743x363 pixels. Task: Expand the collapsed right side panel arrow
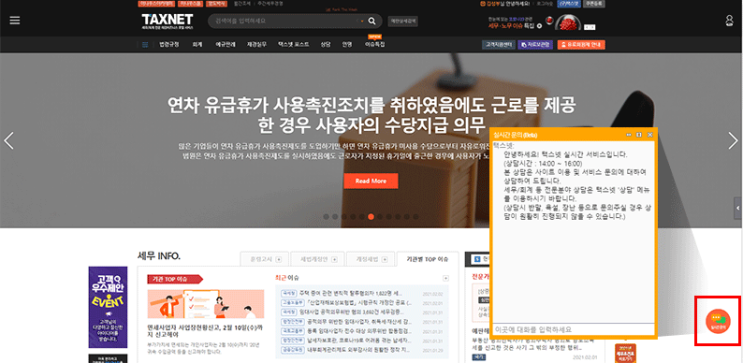738,209
